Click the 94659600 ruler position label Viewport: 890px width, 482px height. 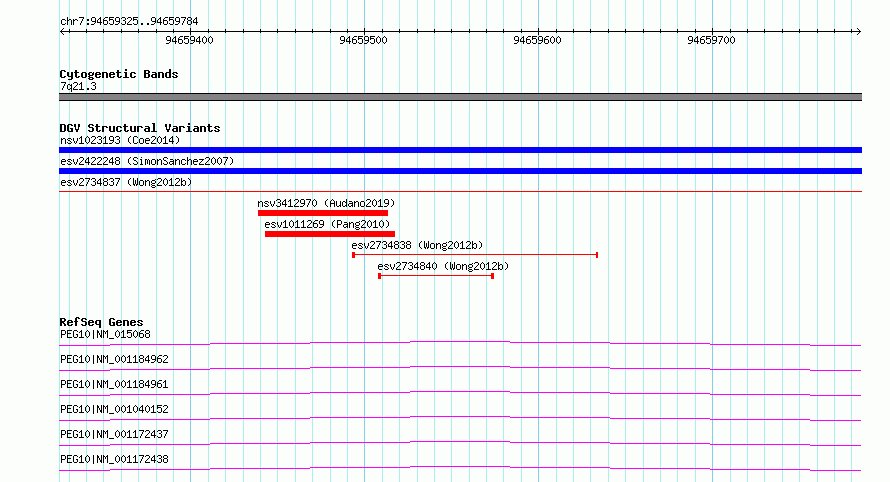[x=537, y=40]
